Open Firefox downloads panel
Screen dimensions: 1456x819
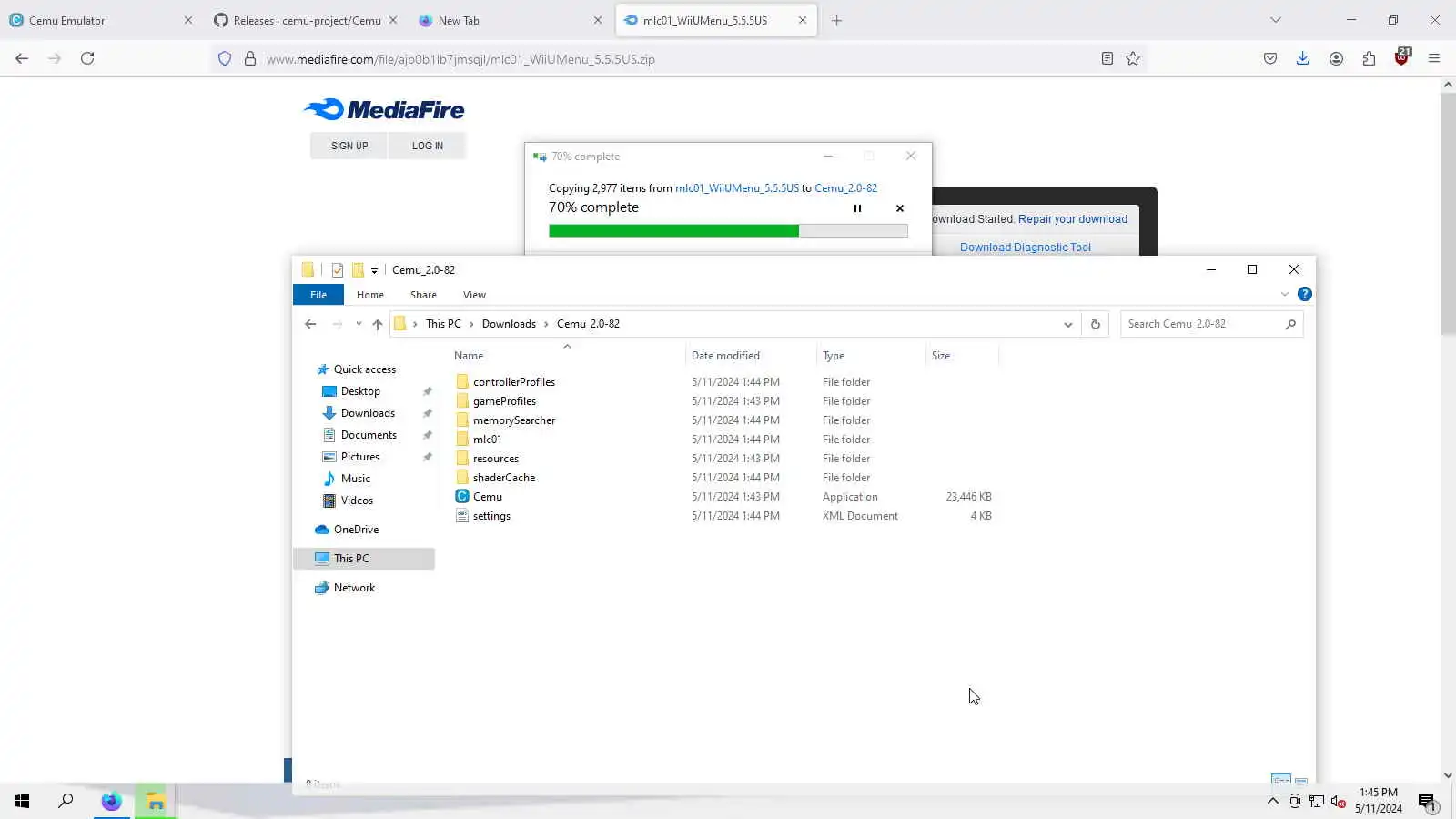(1303, 58)
